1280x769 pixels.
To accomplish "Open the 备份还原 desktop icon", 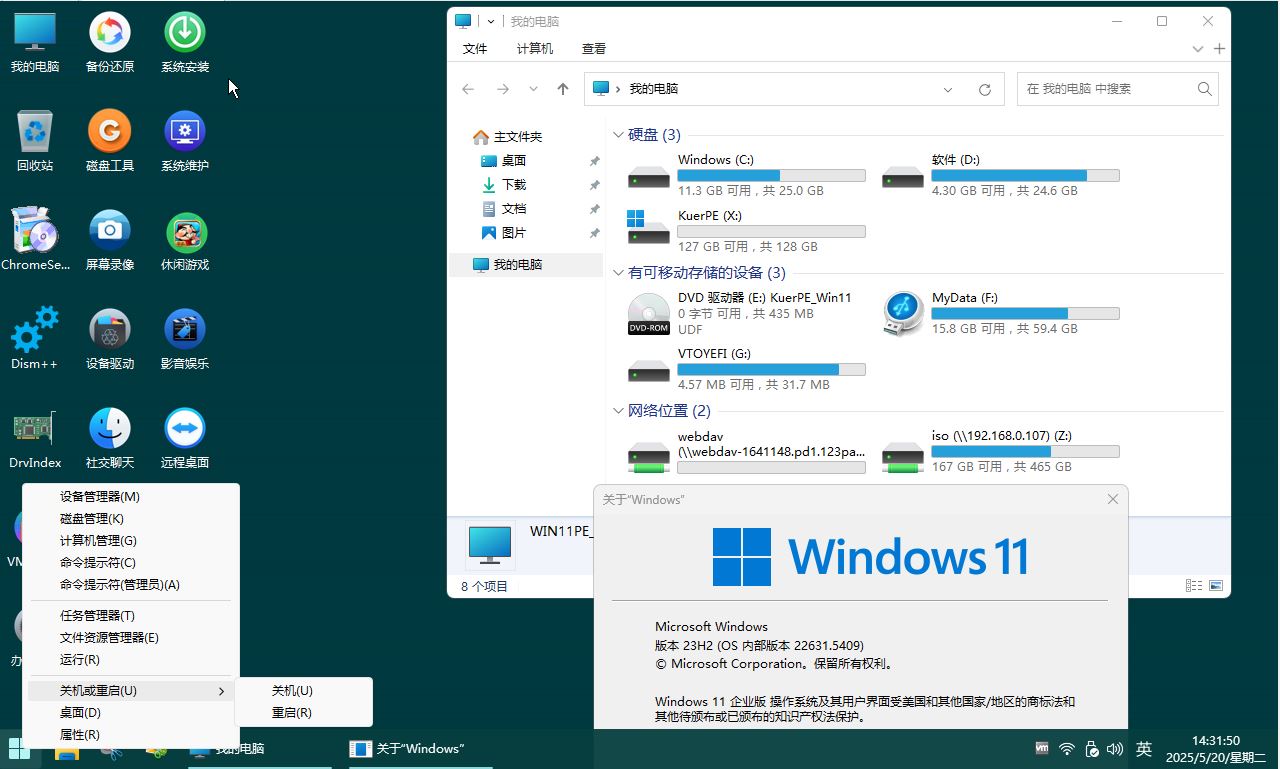I will [110, 43].
